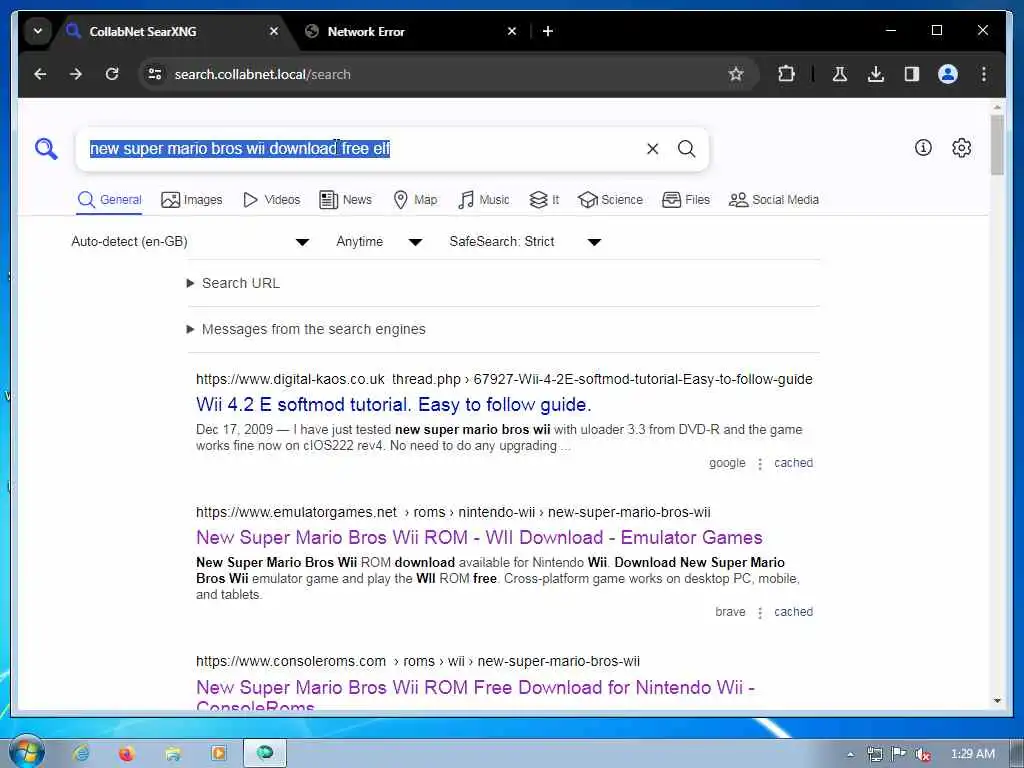Open Wii 4.2 E softmod tutorial result
This screenshot has width=1024, height=768.
click(x=393, y=405)
